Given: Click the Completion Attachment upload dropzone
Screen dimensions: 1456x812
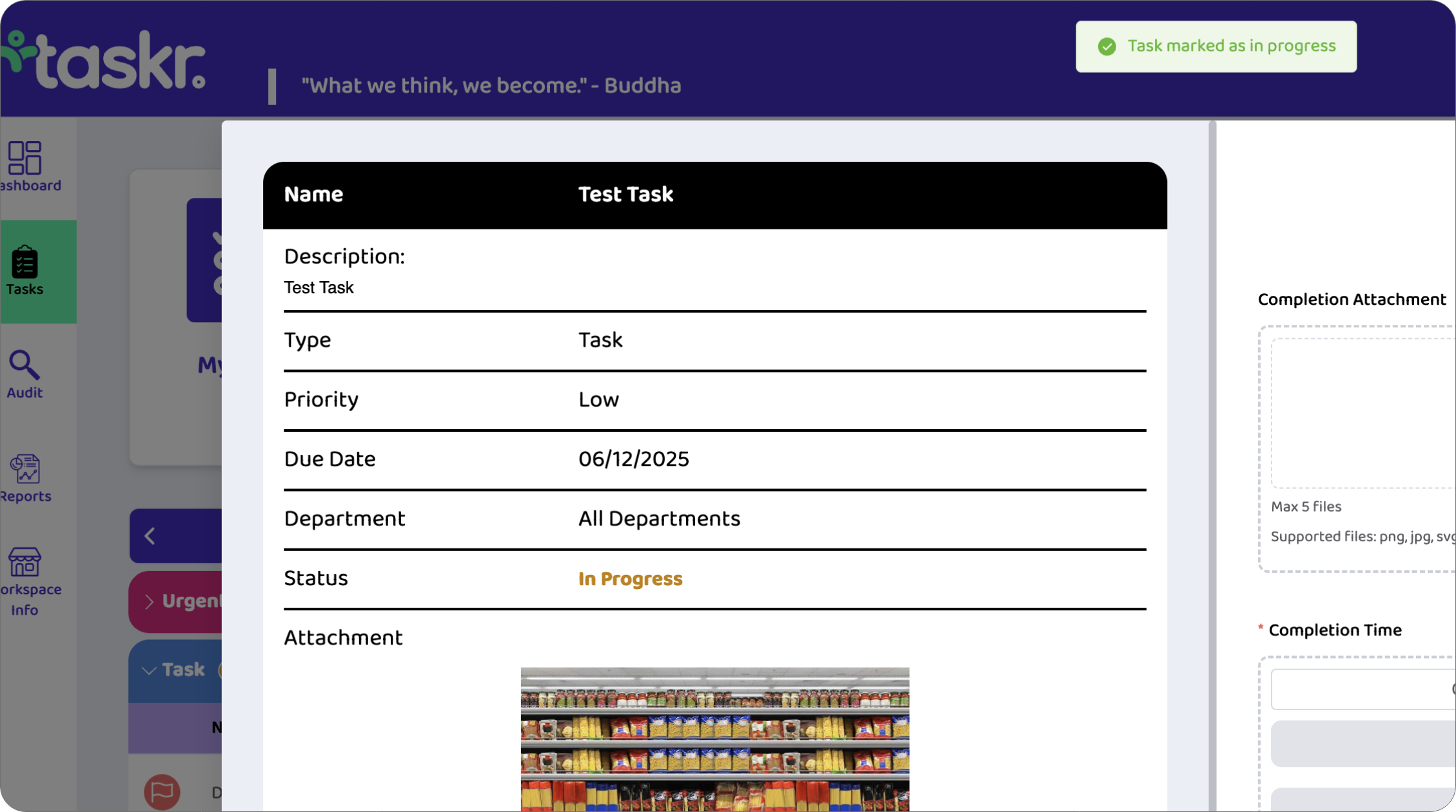Looking at the screenshot, I should tap(1361, 412).
